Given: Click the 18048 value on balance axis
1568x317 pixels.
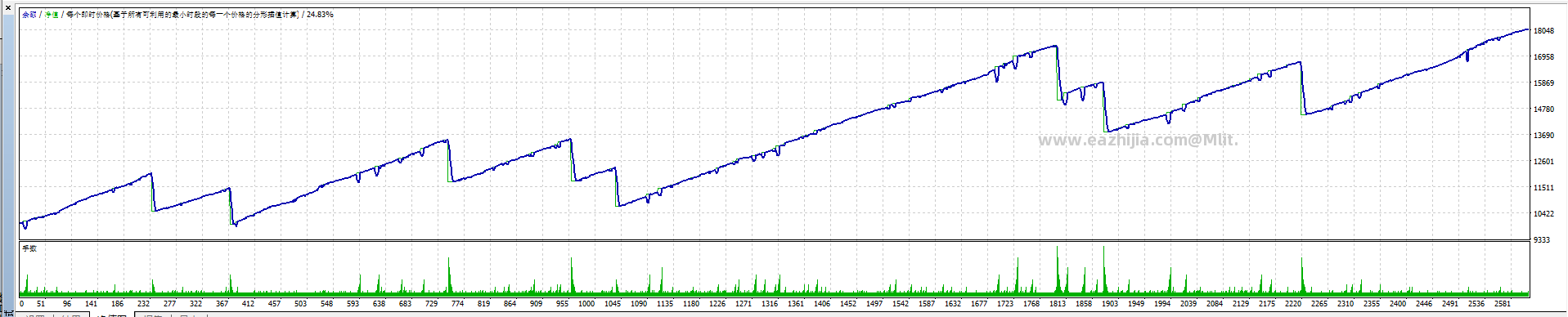Looking at the screenshot, I should 1543,31.
